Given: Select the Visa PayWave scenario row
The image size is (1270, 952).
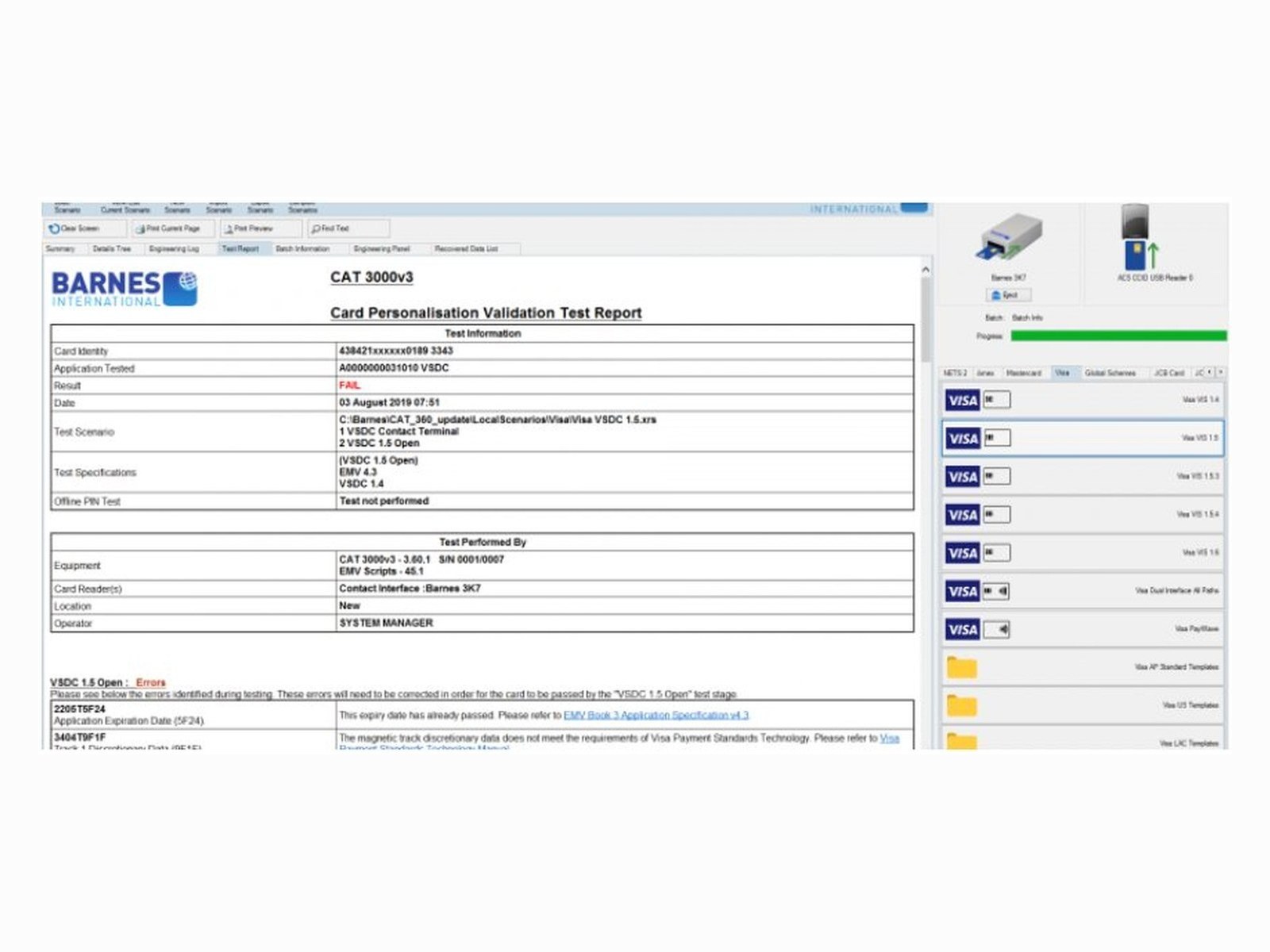Looking at the screenshot, I should (1083, 630).
